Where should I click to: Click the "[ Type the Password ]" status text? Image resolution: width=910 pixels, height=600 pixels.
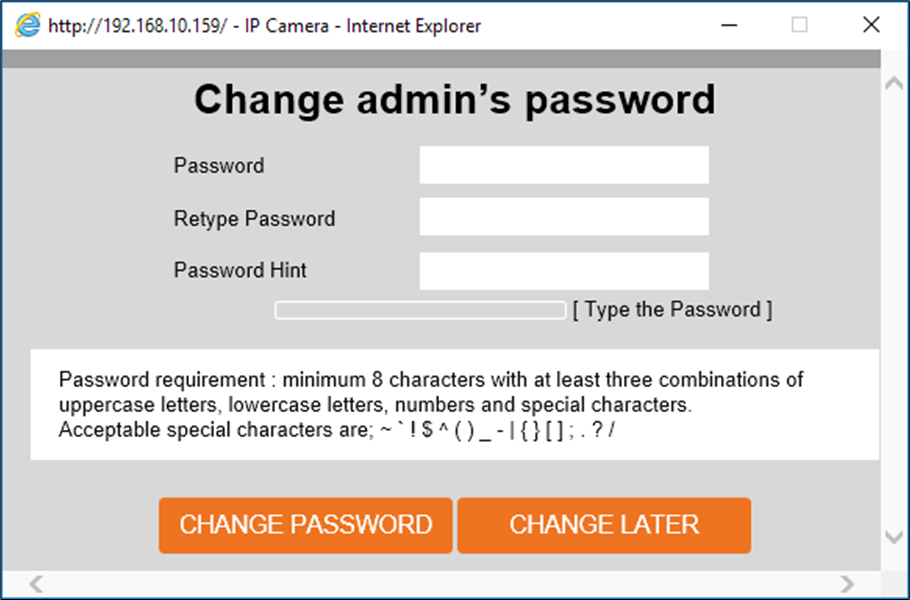pos(672,310)
